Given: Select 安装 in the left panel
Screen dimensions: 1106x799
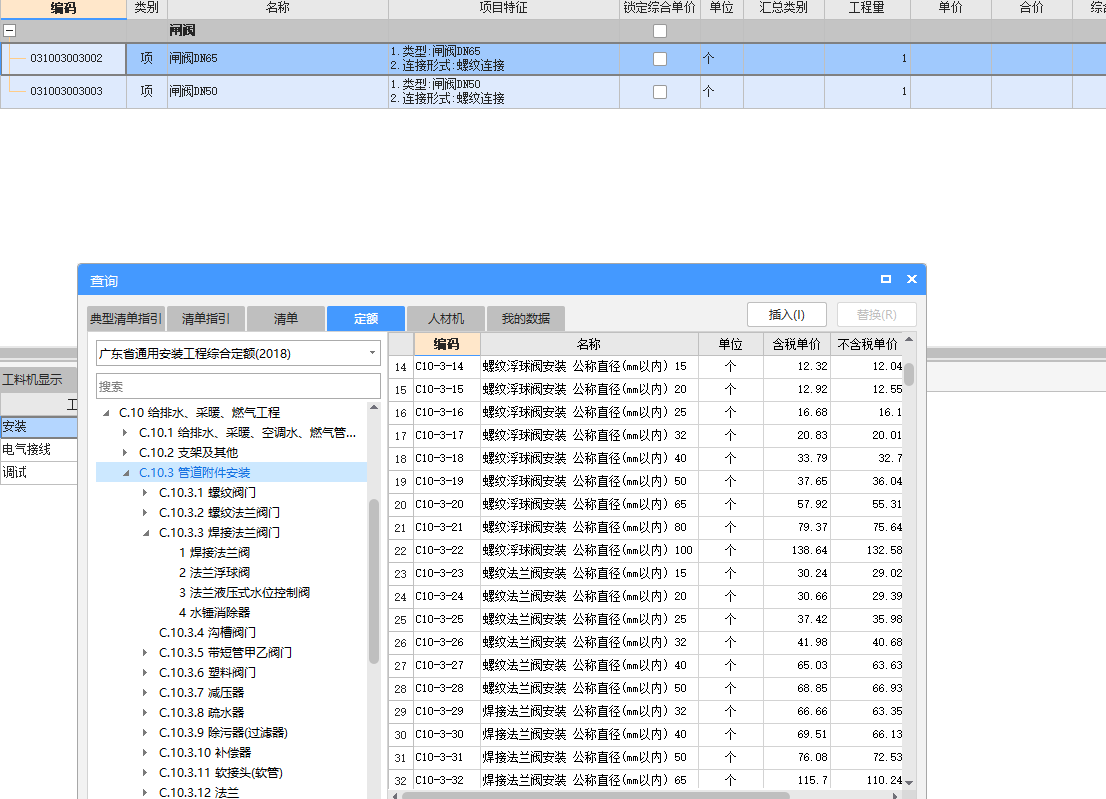Looking at the screenshot, I should pyautogui.click(x=39, y=427).
